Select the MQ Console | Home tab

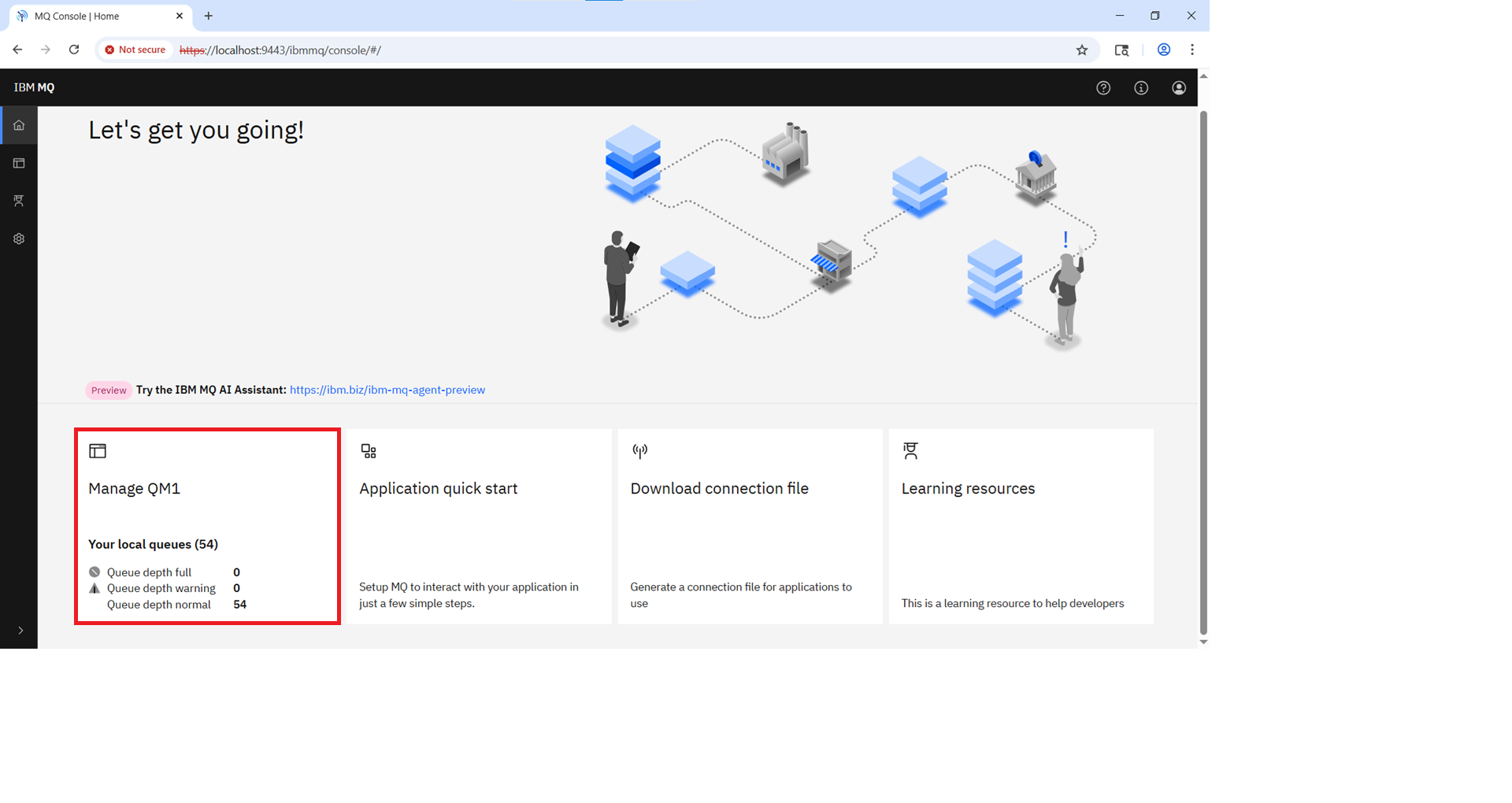(x=100, y=16)
